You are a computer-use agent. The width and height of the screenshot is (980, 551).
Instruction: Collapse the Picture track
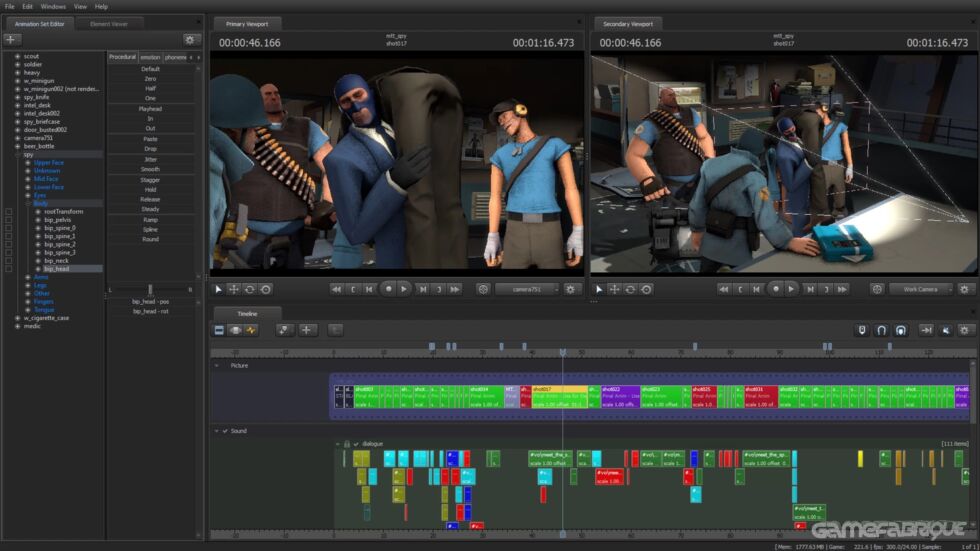click(217, 365)
